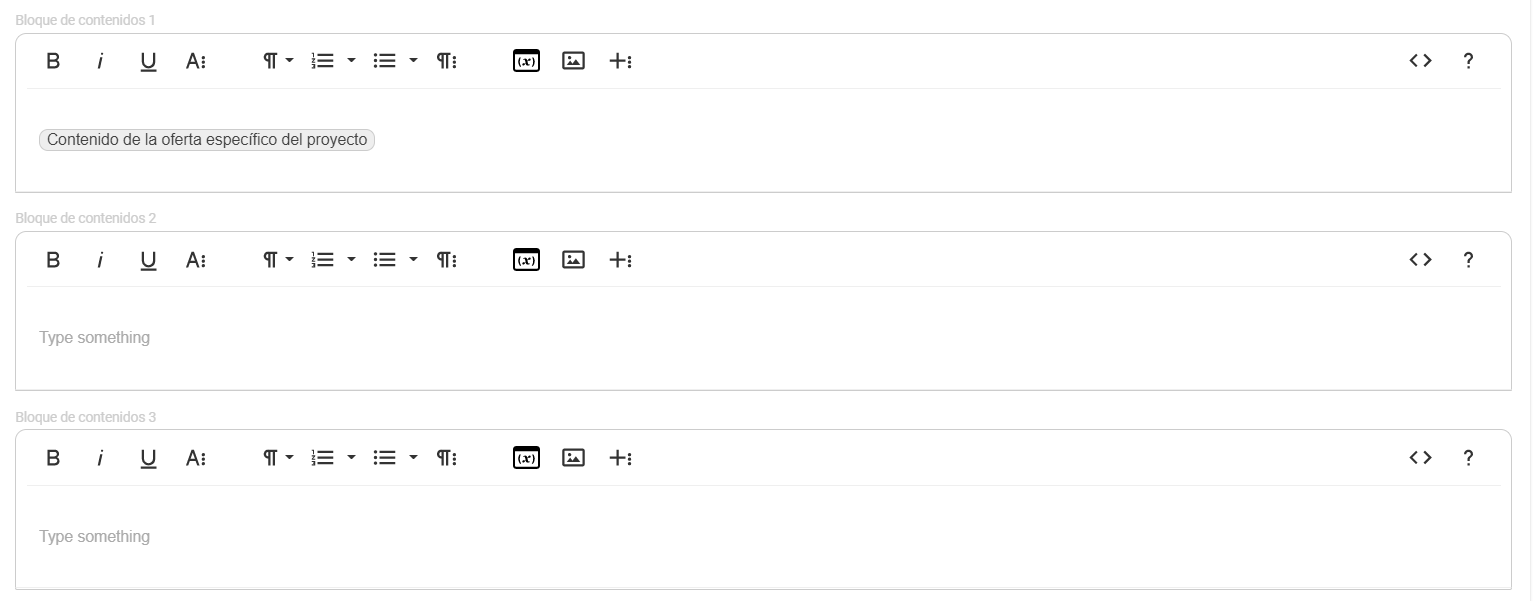Open more insert options in block 3
The height and width of the screenshot is (601, 1536).
620,458
